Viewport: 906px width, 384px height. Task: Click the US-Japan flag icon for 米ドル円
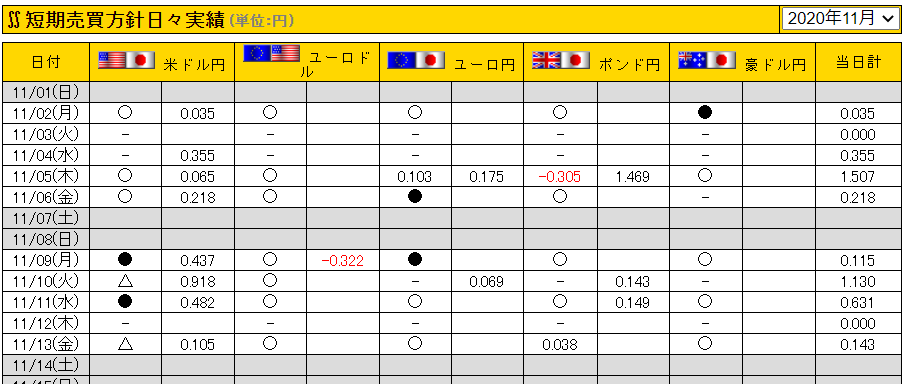[127, 60]
